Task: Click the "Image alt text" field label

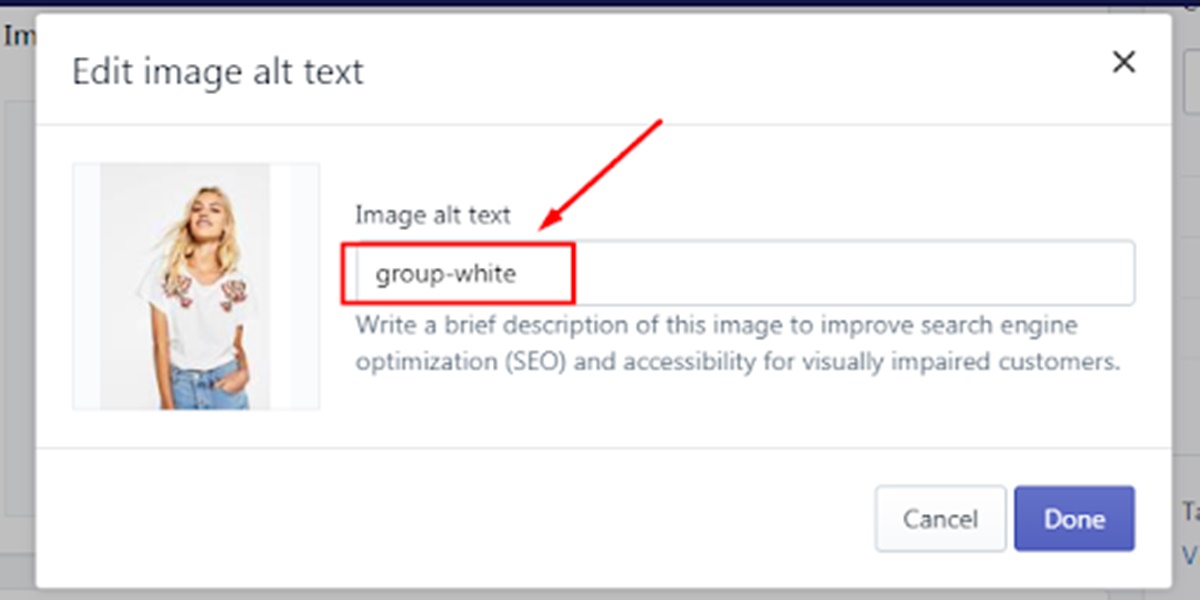Action: [433, 215]
